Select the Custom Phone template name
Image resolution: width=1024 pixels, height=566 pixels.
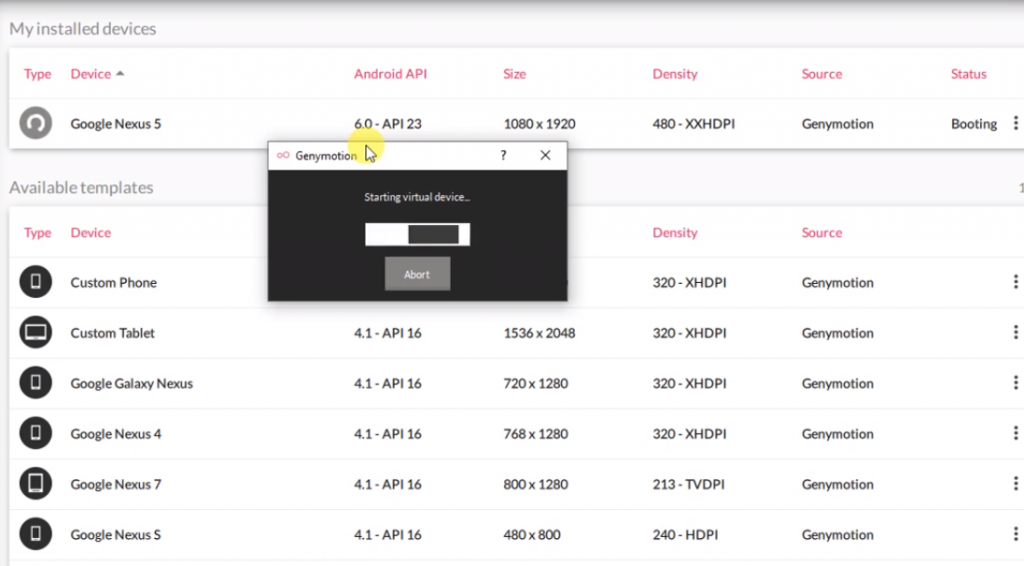coord(114,283)
